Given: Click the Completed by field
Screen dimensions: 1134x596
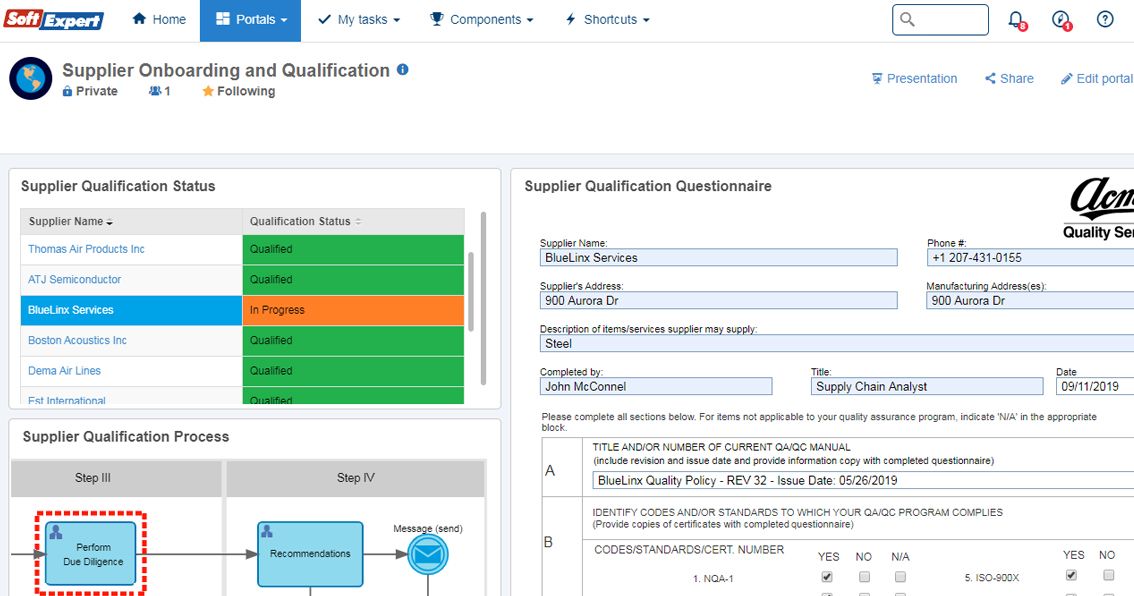Looking at the screenshot, I should (656, 386).
